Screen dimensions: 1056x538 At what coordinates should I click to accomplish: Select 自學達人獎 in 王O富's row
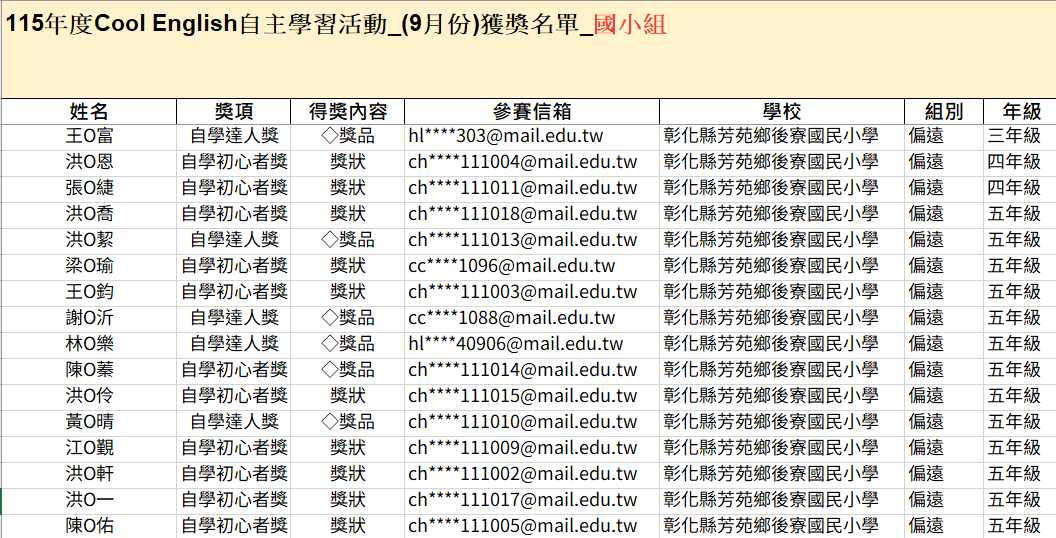pos(234,137)
